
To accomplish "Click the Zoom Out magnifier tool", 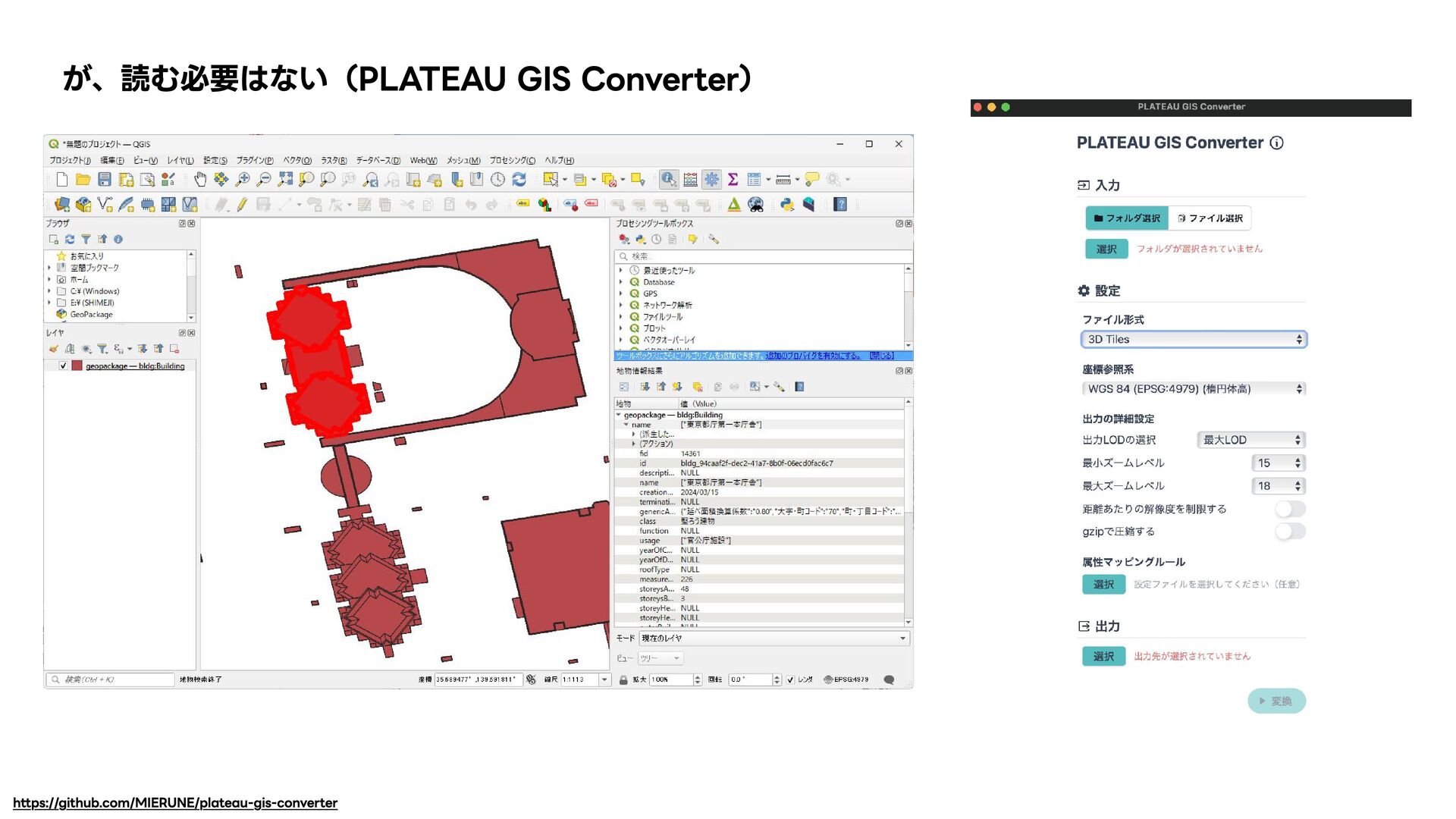I will [264, 180].
